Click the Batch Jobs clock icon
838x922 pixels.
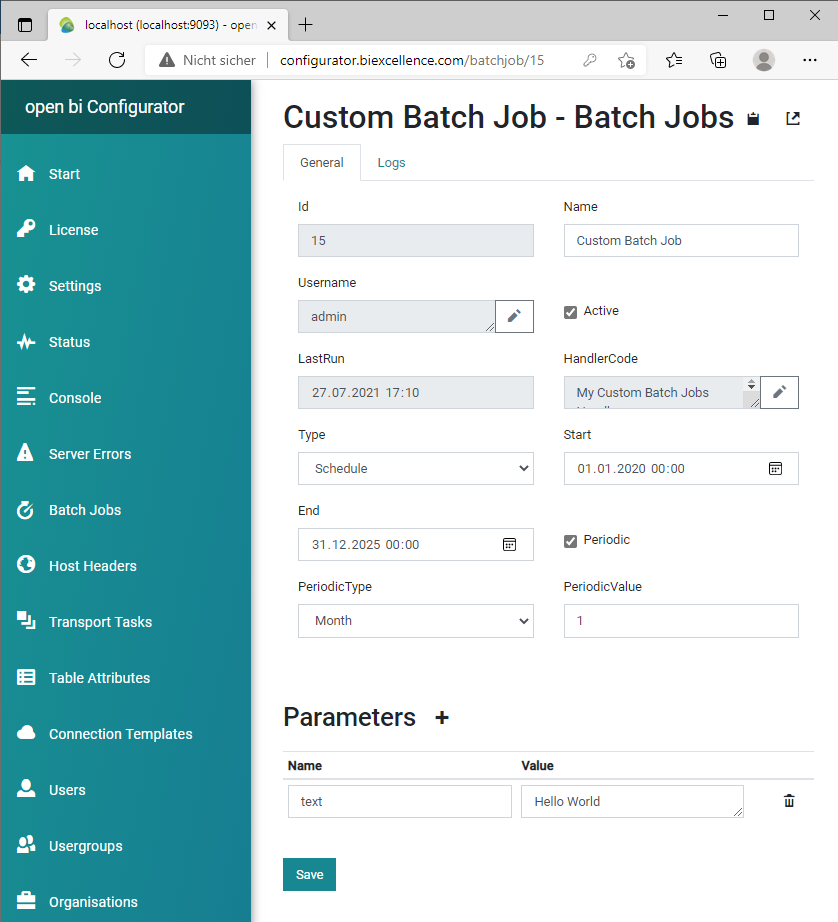26,510
